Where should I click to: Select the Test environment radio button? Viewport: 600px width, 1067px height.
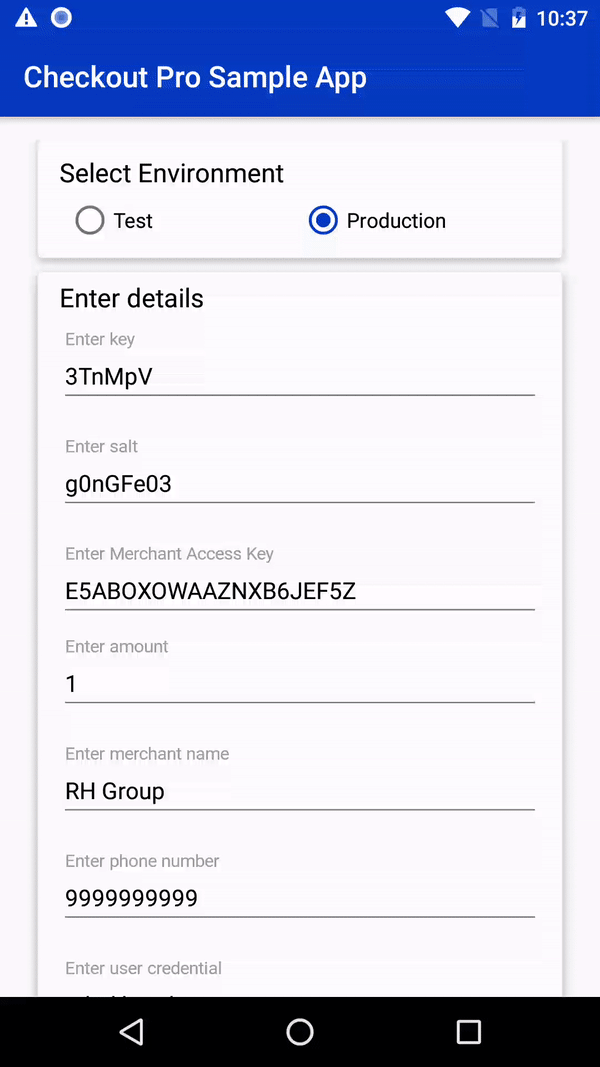90,220
